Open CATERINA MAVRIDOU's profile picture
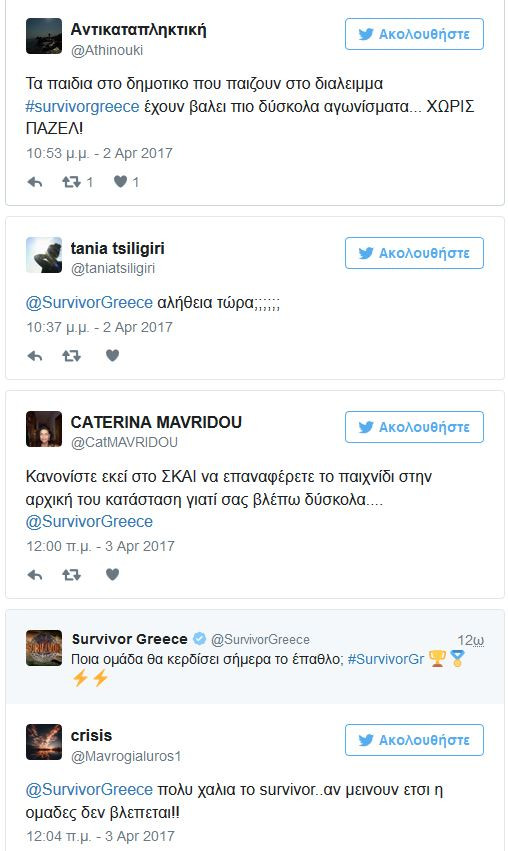Screen dimensions: 508x851 click(x=44, y=429)
